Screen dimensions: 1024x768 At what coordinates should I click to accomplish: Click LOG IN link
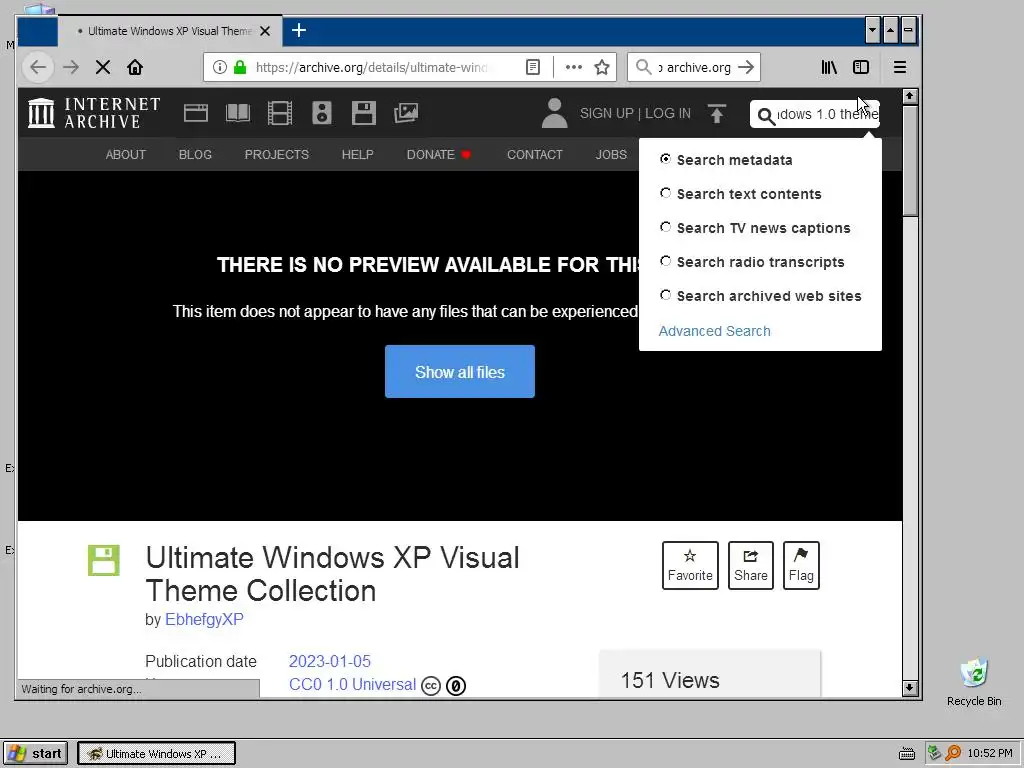[x=667, y=114]
